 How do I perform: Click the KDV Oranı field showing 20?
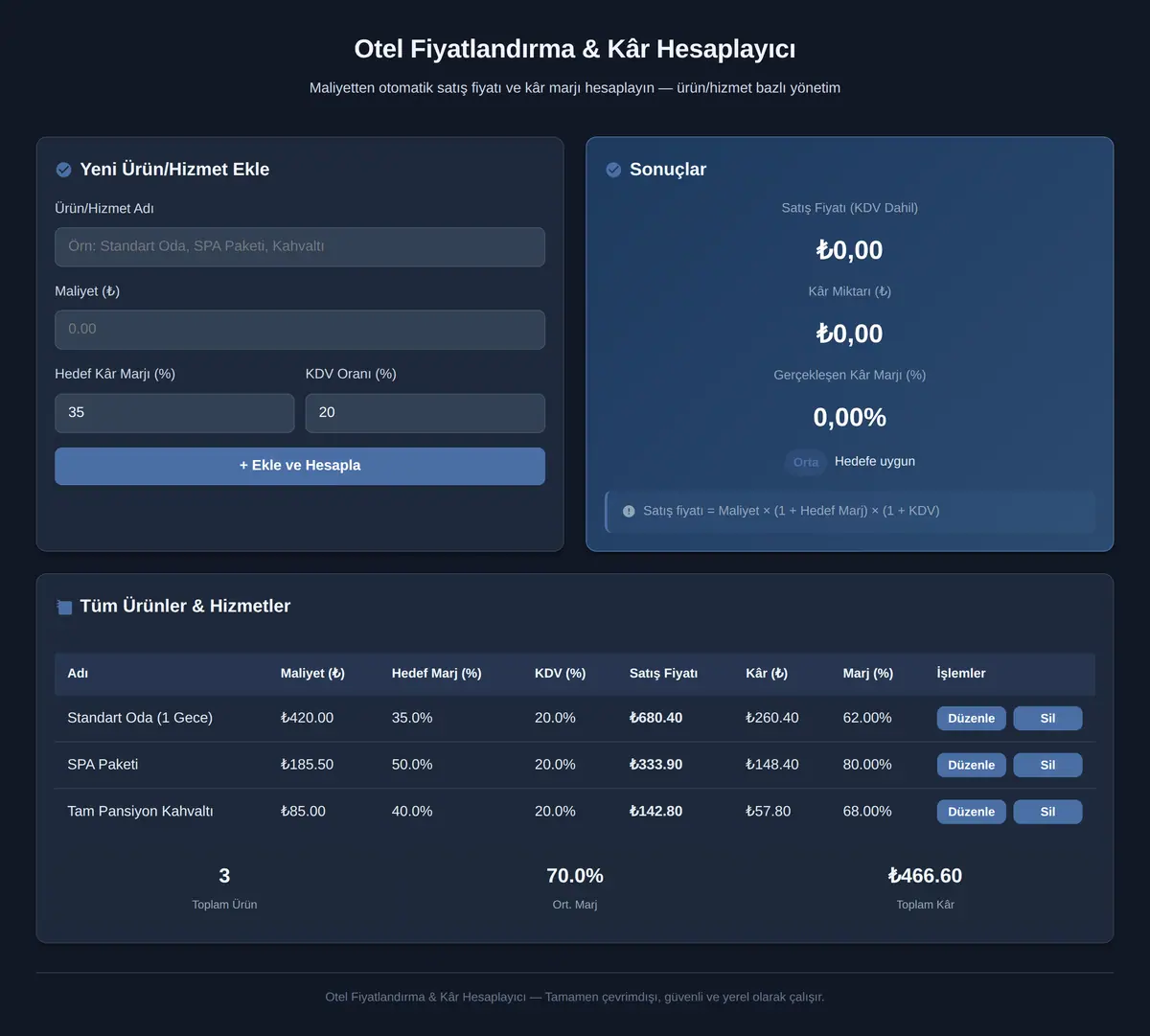[x=425, y=412]
